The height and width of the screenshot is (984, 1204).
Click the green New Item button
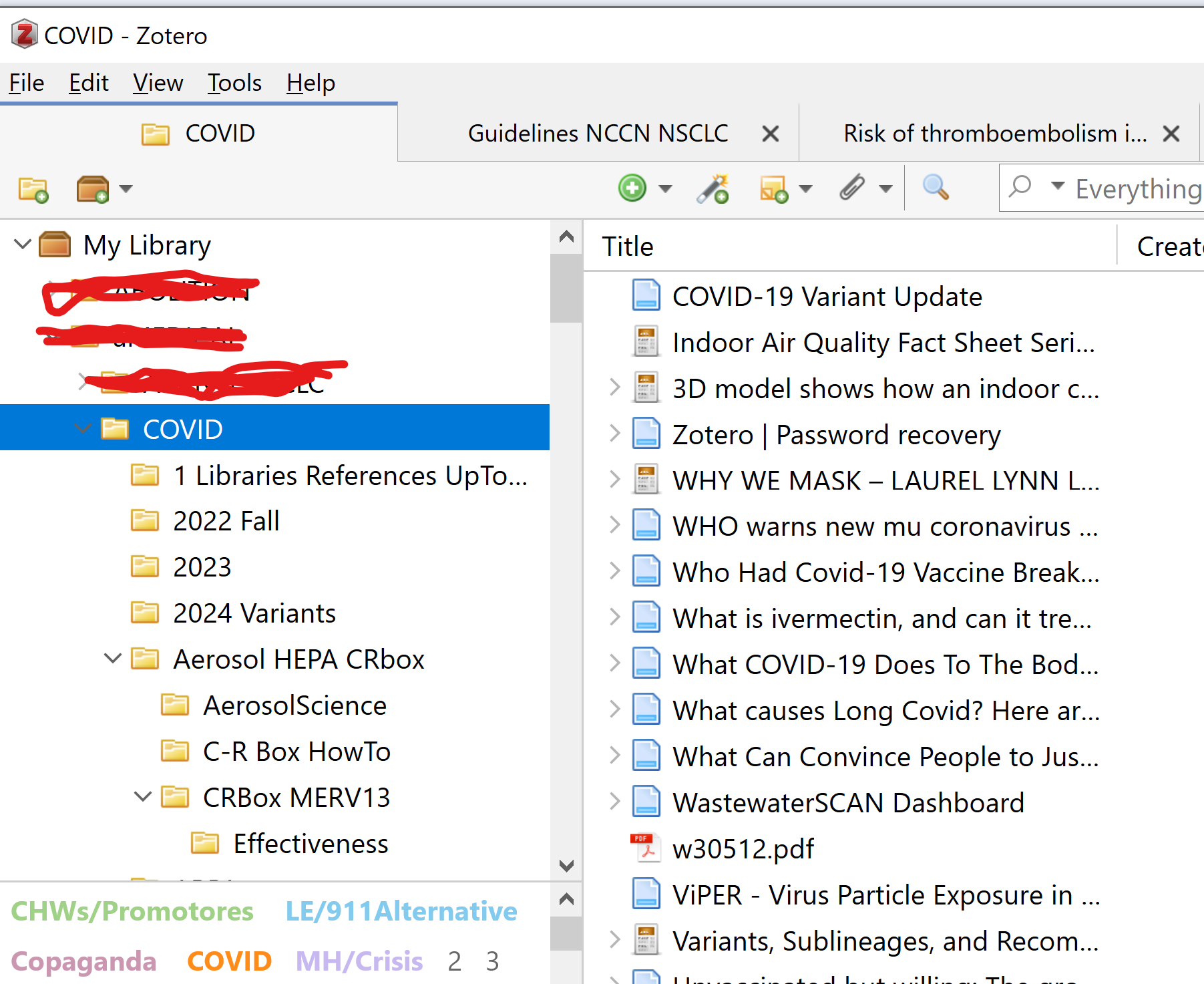[x=632, y=188]
